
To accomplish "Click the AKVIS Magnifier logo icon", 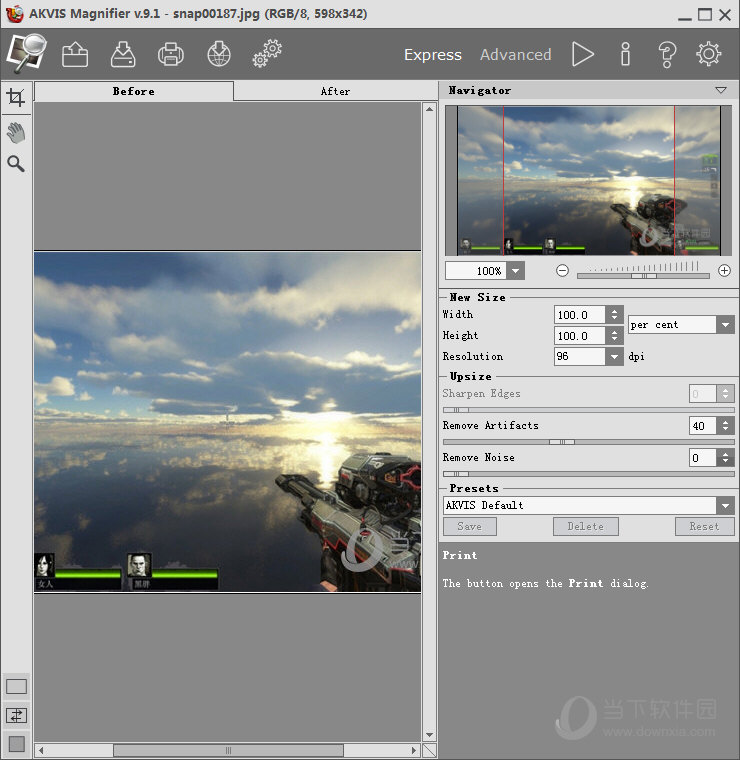I will (x=27, y=53).
